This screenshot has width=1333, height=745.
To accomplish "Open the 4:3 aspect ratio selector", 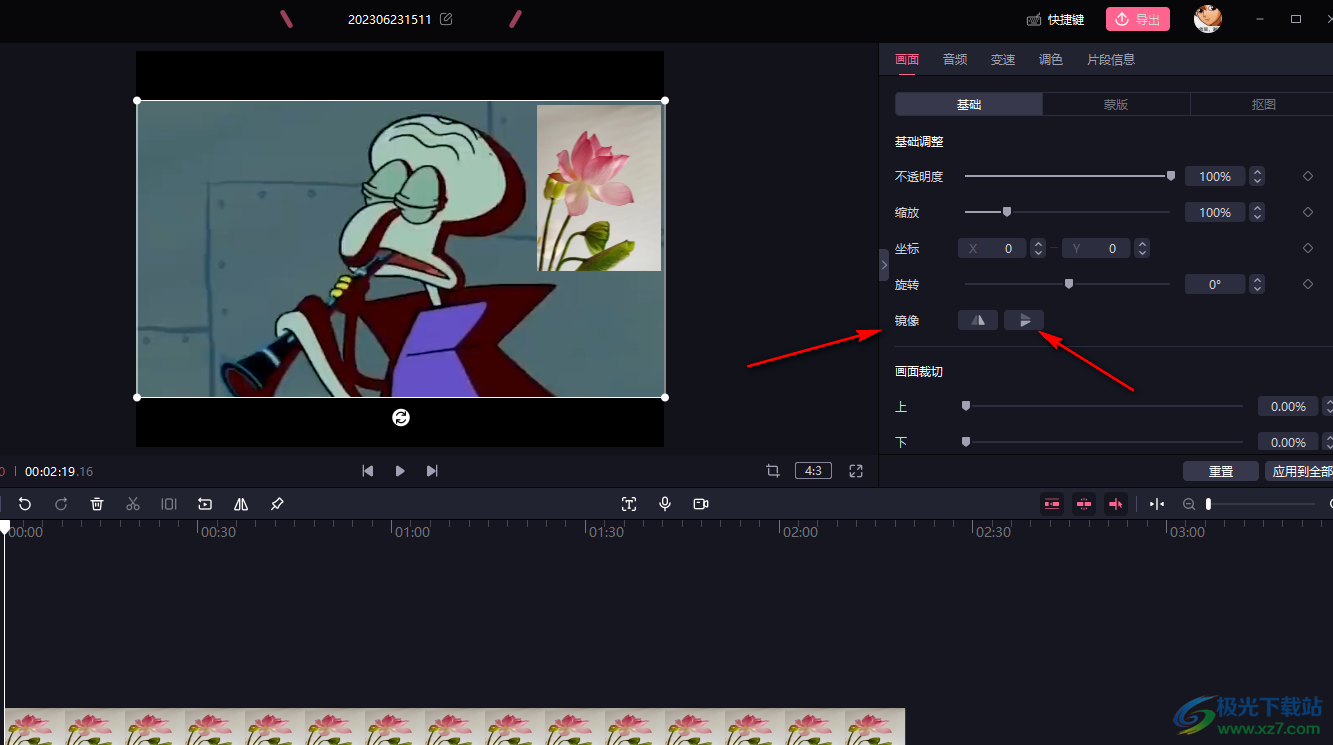I will [x=813, y=470].
